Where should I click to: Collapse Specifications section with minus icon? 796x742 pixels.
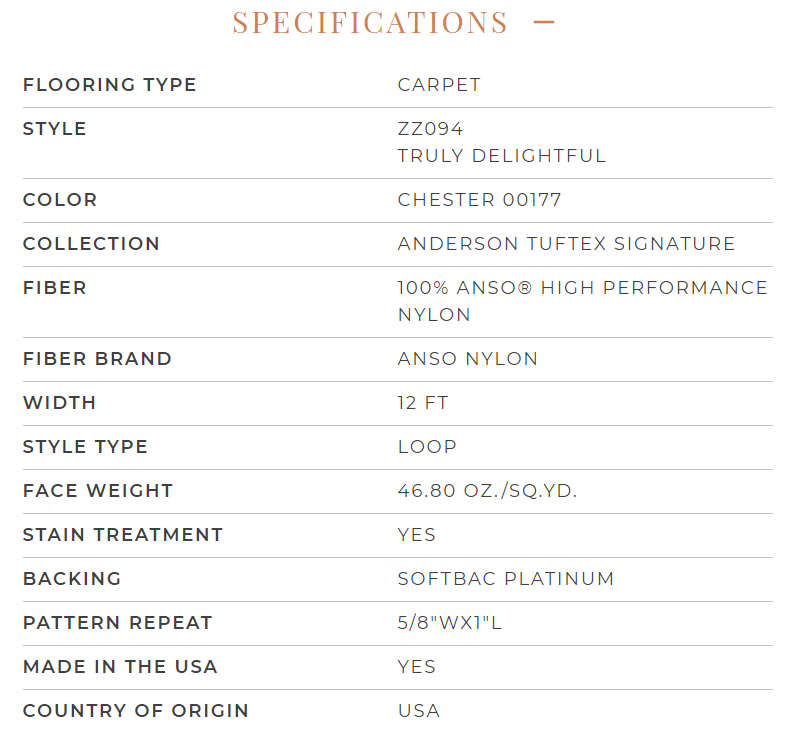(x=544, y=22)
